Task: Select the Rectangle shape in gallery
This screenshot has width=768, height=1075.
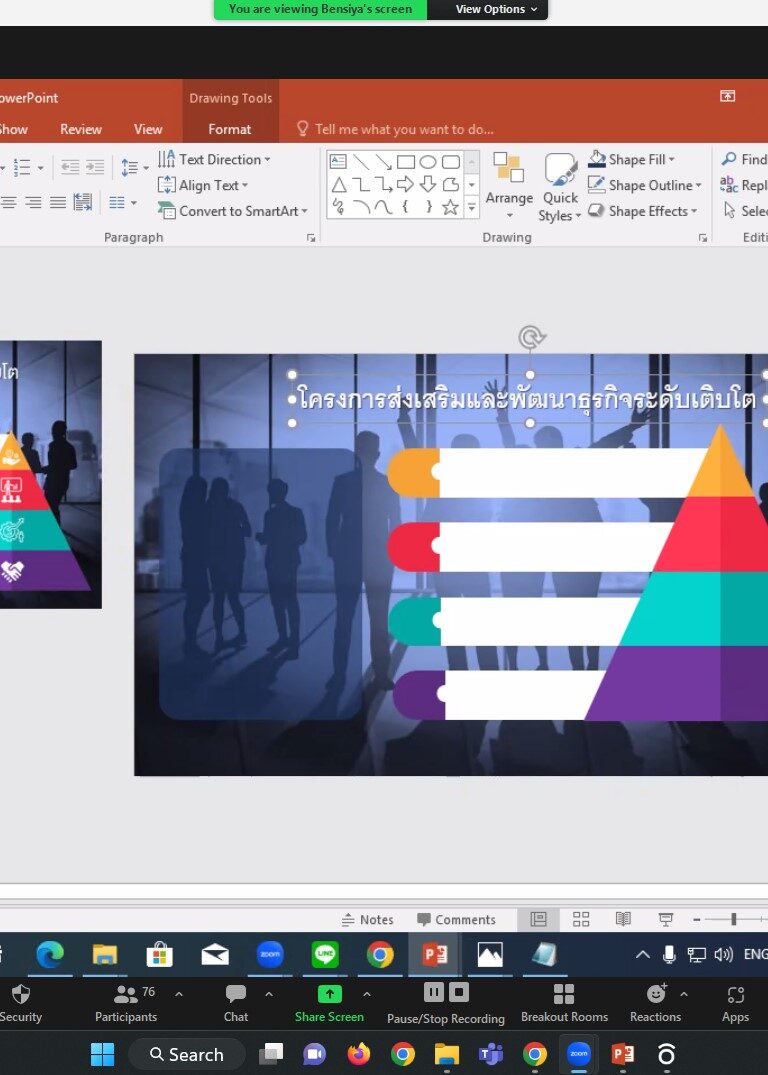Action: pyautogui.click(x=406, y=162)
